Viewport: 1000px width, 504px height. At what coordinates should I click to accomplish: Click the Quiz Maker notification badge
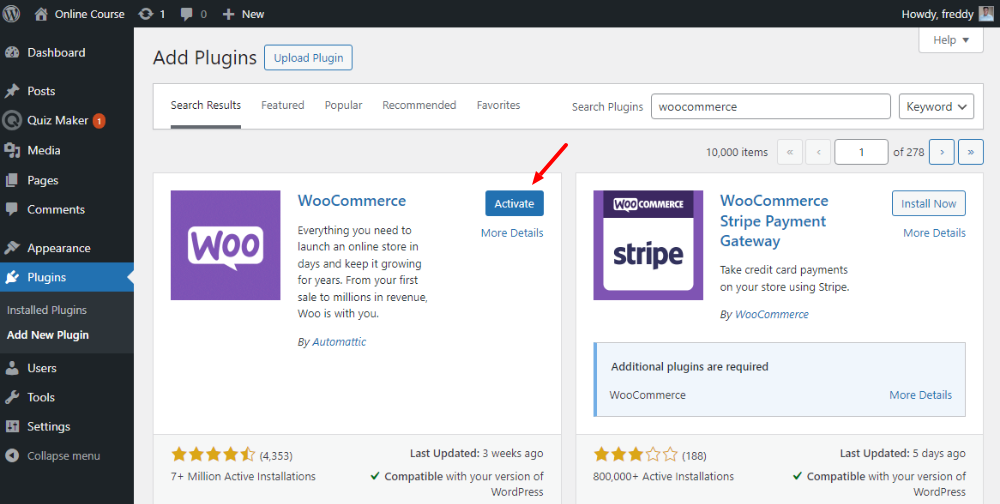99,121
